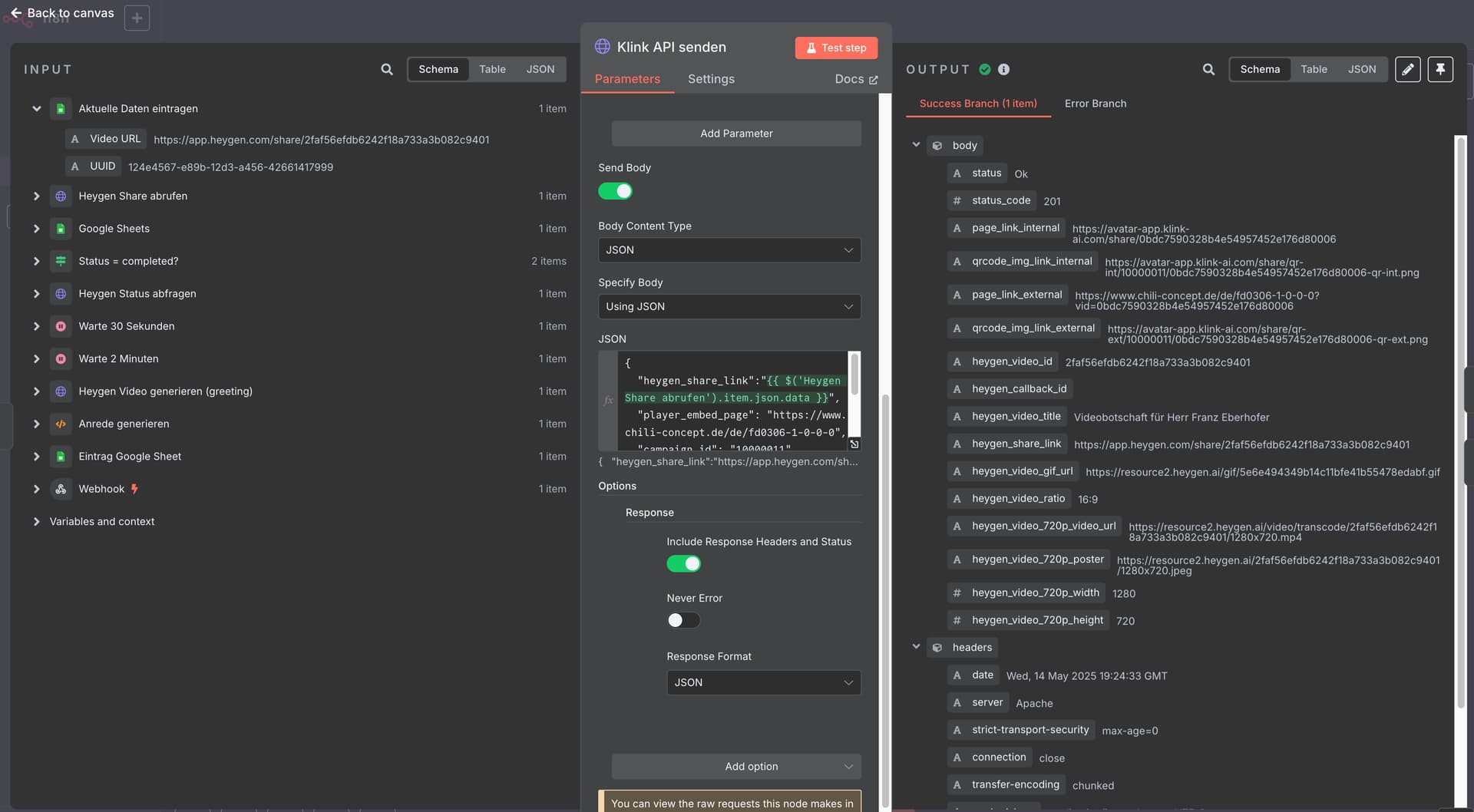This screenshot has width=1474, height=812.
Task: Collapse the body output section
Action: (x=916, y=145)
